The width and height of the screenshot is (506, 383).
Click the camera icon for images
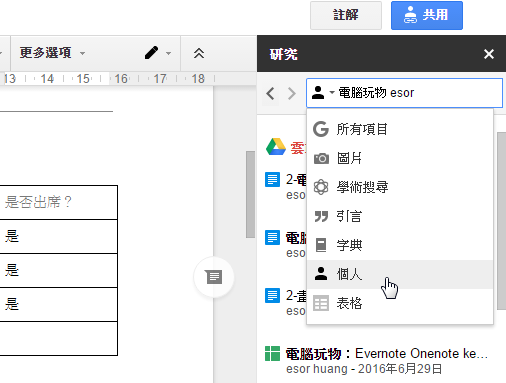(x=321, y=158)
